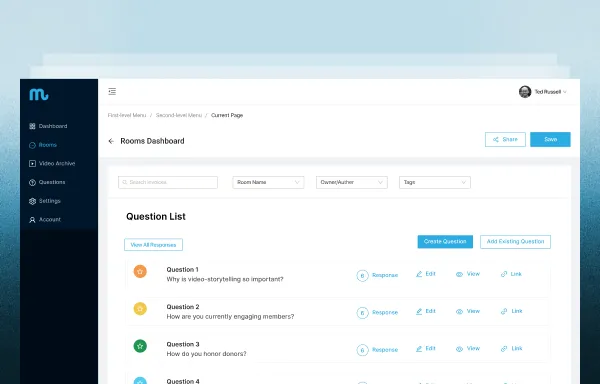Open the Owner/Author dropdown
The height and width of the screenshot is (384, 600).
[x=352, y=182]
